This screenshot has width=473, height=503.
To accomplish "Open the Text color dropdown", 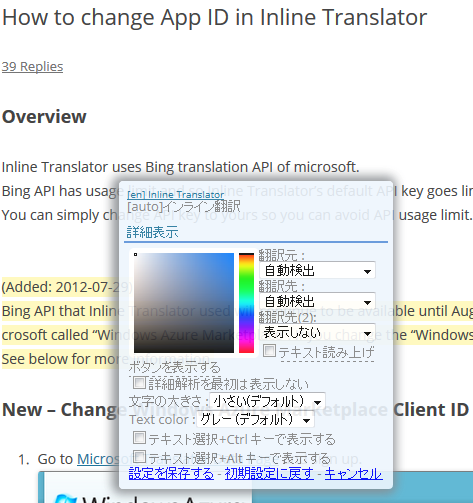I will [255, 420].
